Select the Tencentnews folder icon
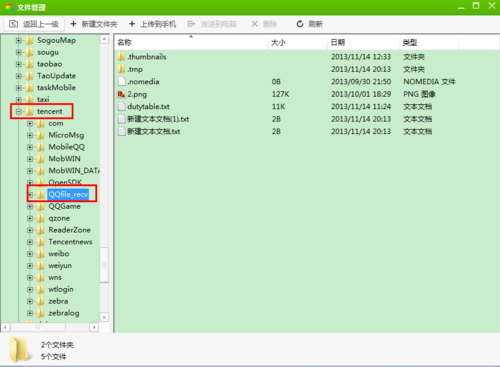 41,242
